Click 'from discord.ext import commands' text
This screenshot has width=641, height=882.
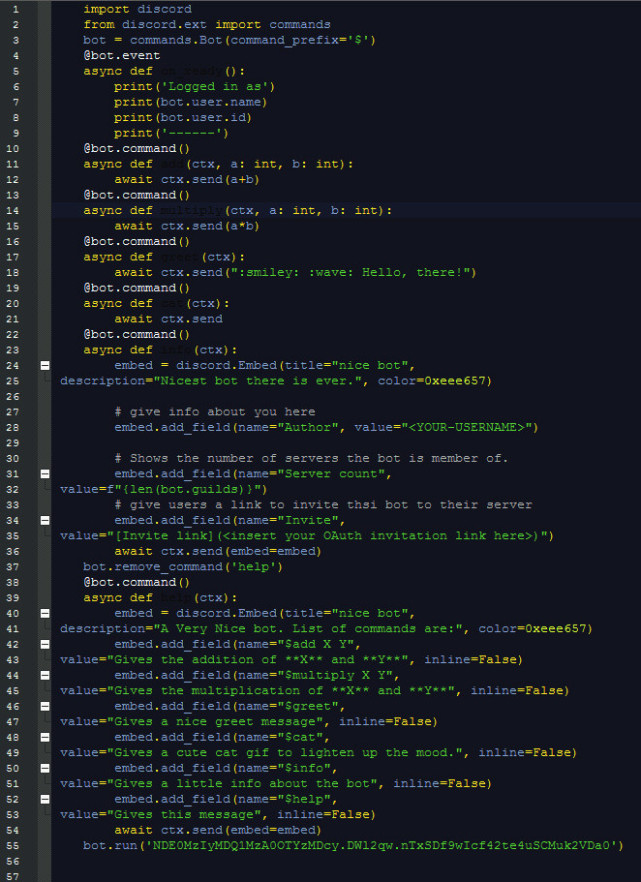tap(207, 25)
